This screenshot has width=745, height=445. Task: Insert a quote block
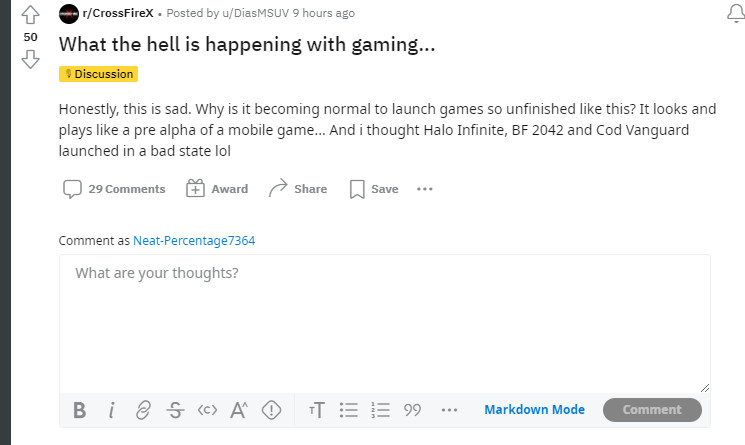point(412,410)
